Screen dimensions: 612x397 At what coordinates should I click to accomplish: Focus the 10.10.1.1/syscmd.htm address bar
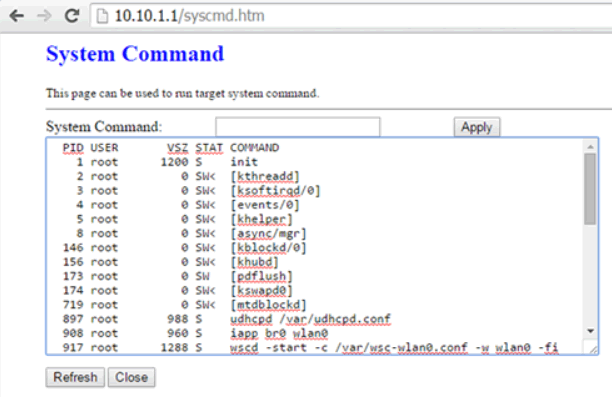coord(351,16)
